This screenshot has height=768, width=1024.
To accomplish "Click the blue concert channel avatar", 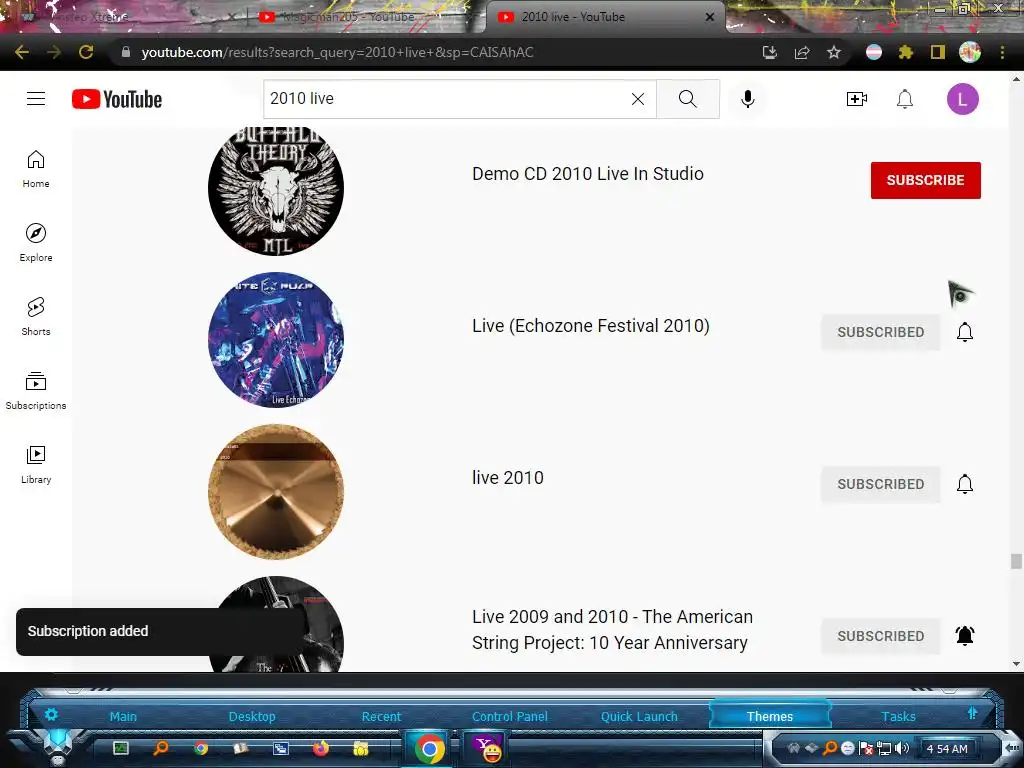I will (x=276, y=340).
